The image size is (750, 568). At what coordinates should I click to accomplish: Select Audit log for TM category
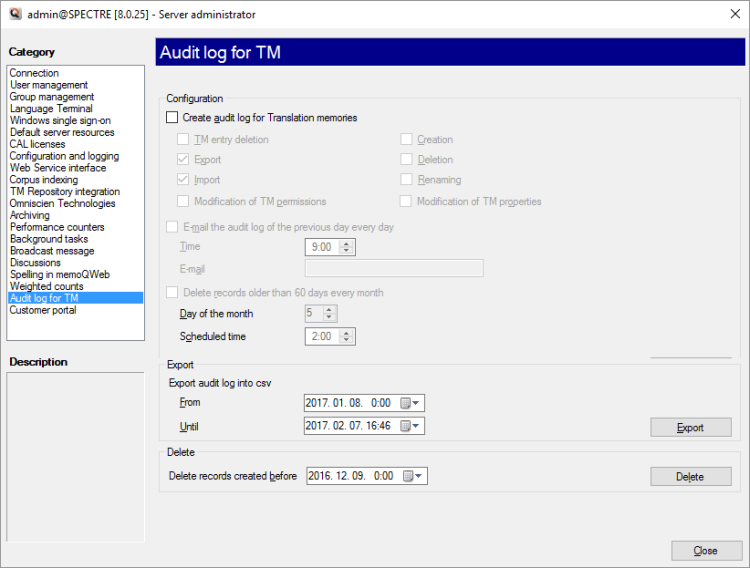click(76, 298)
